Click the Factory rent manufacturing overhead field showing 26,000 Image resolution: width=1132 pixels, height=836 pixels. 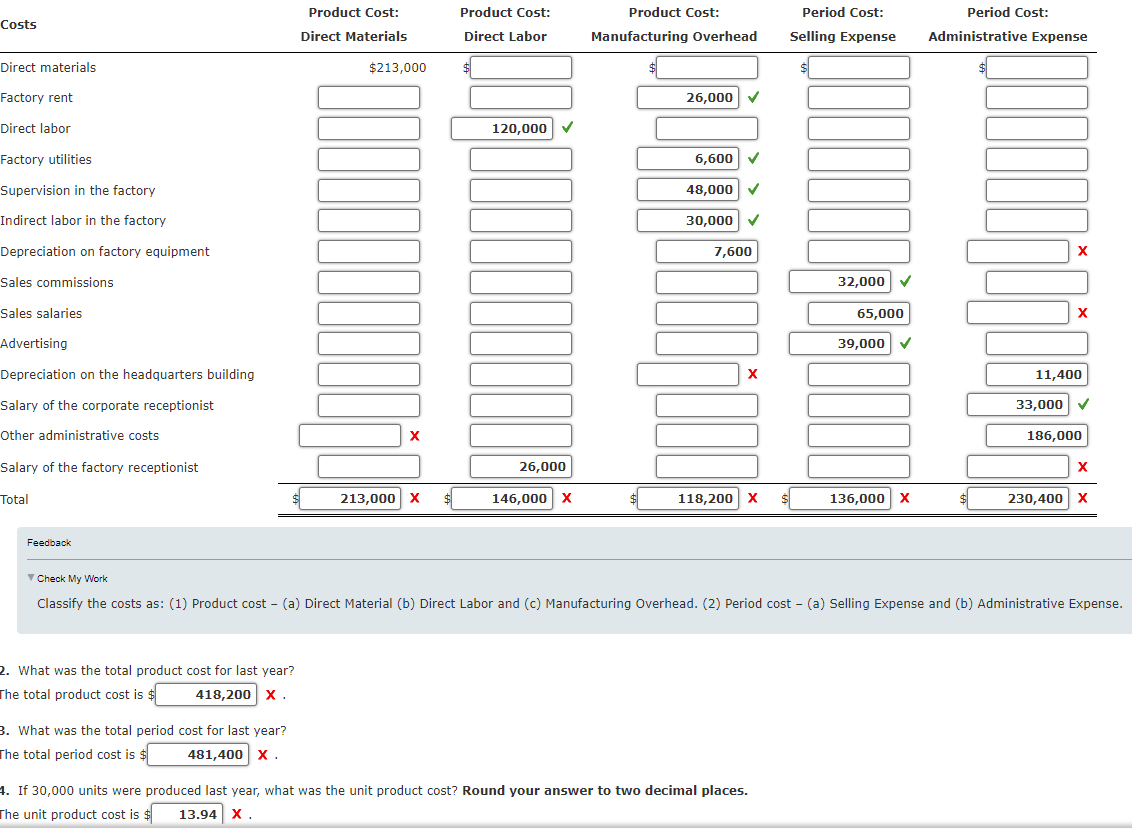[x=688, y=97]
